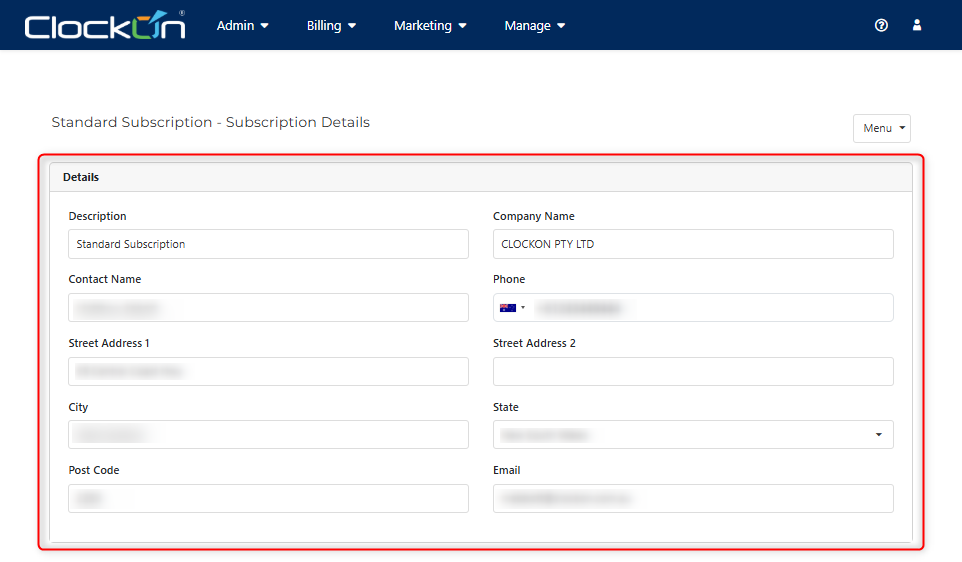The image size is (962, 562).
Task: Focus the empty Street Address 2 field
Action: click(693, 371)
